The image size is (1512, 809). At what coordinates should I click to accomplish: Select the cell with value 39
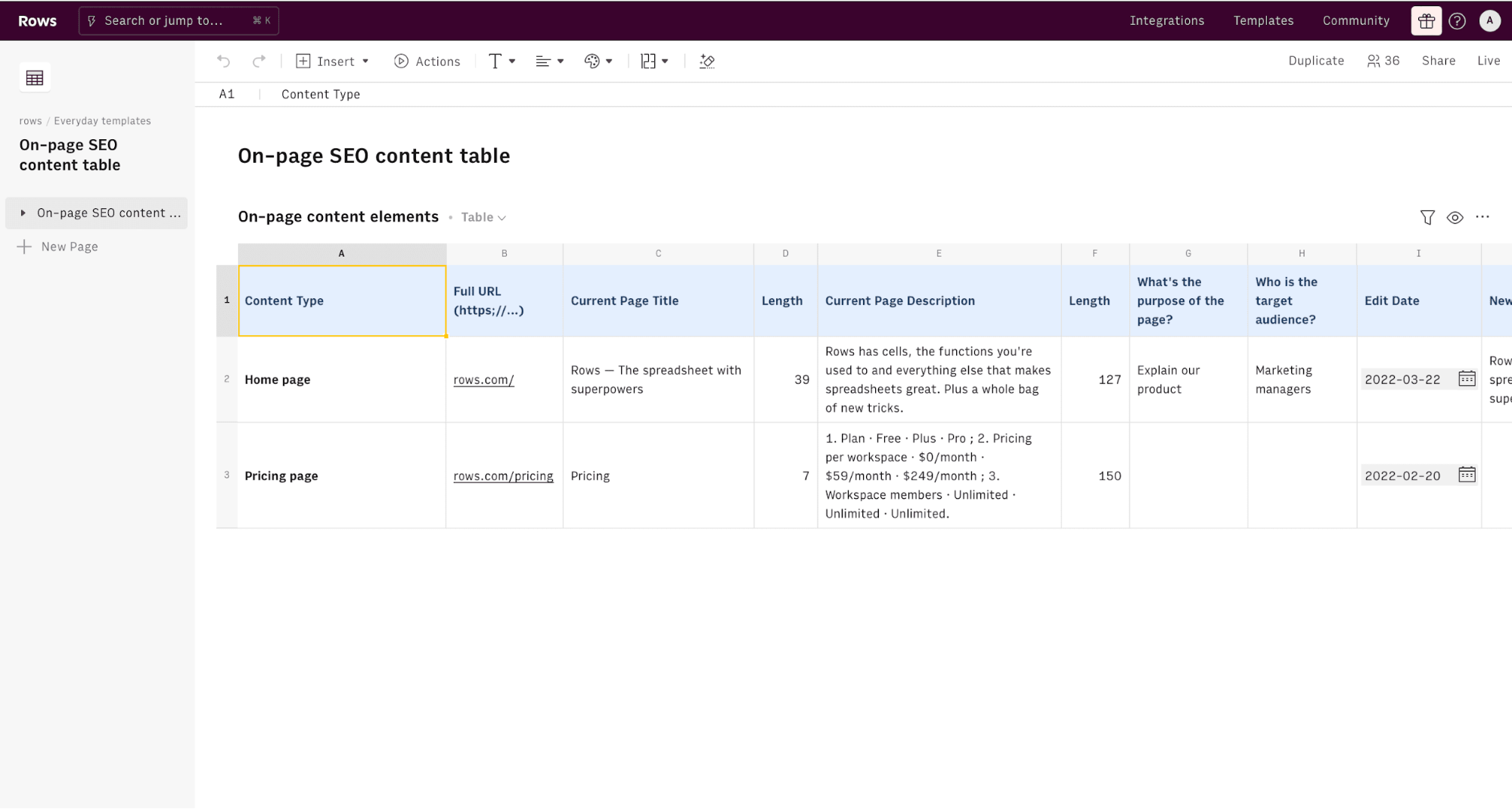(785, 379)
